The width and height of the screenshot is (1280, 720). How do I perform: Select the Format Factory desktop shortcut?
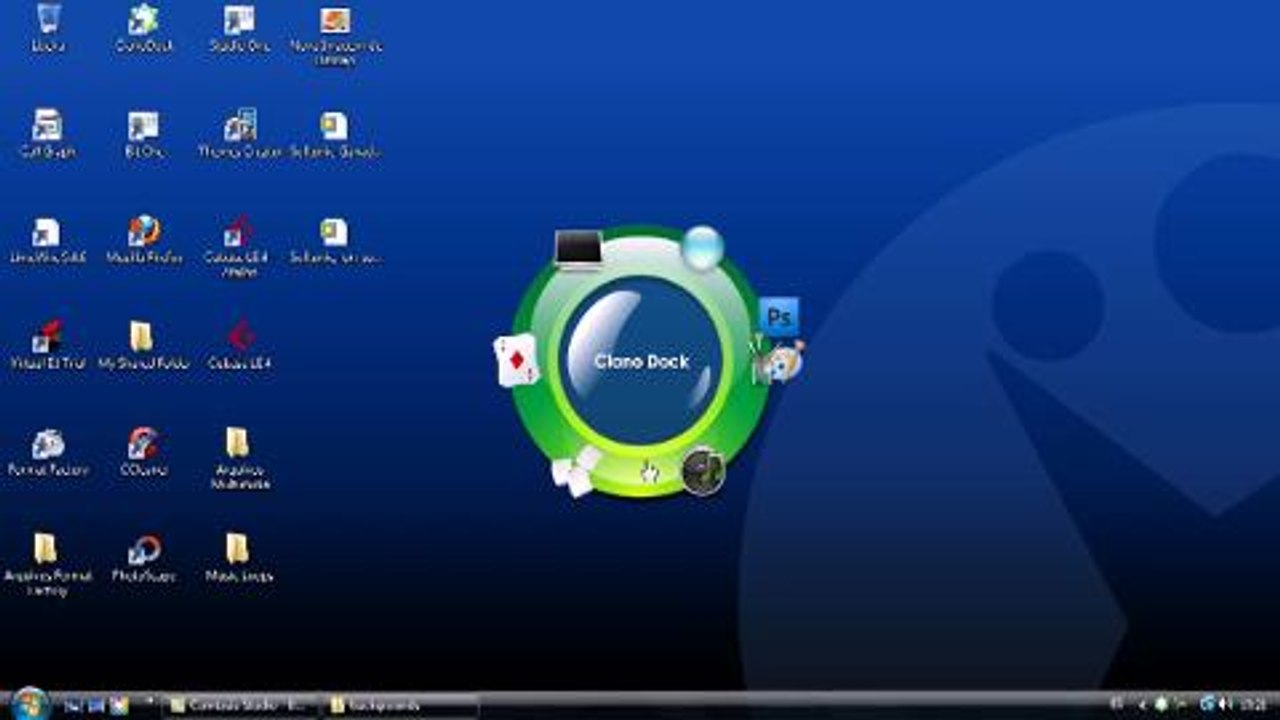point(47,452)
